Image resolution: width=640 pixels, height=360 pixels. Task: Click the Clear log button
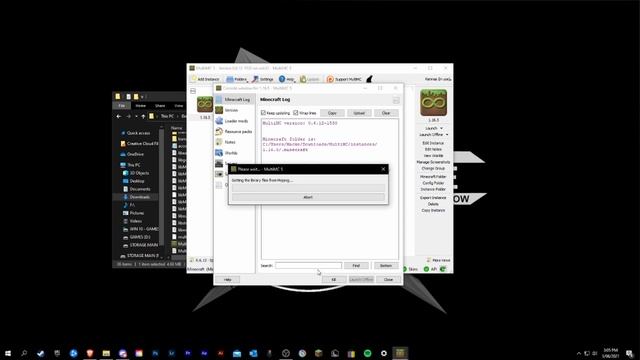[386, 113]
